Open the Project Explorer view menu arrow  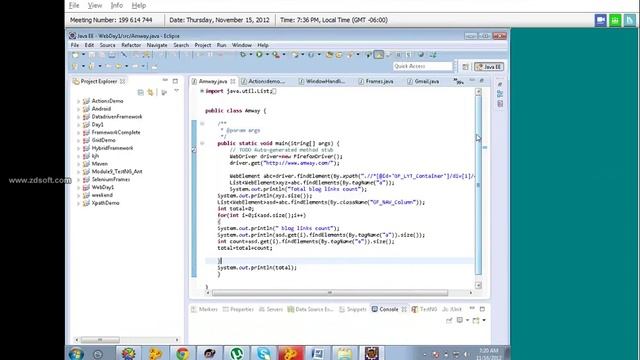(176, 91)
